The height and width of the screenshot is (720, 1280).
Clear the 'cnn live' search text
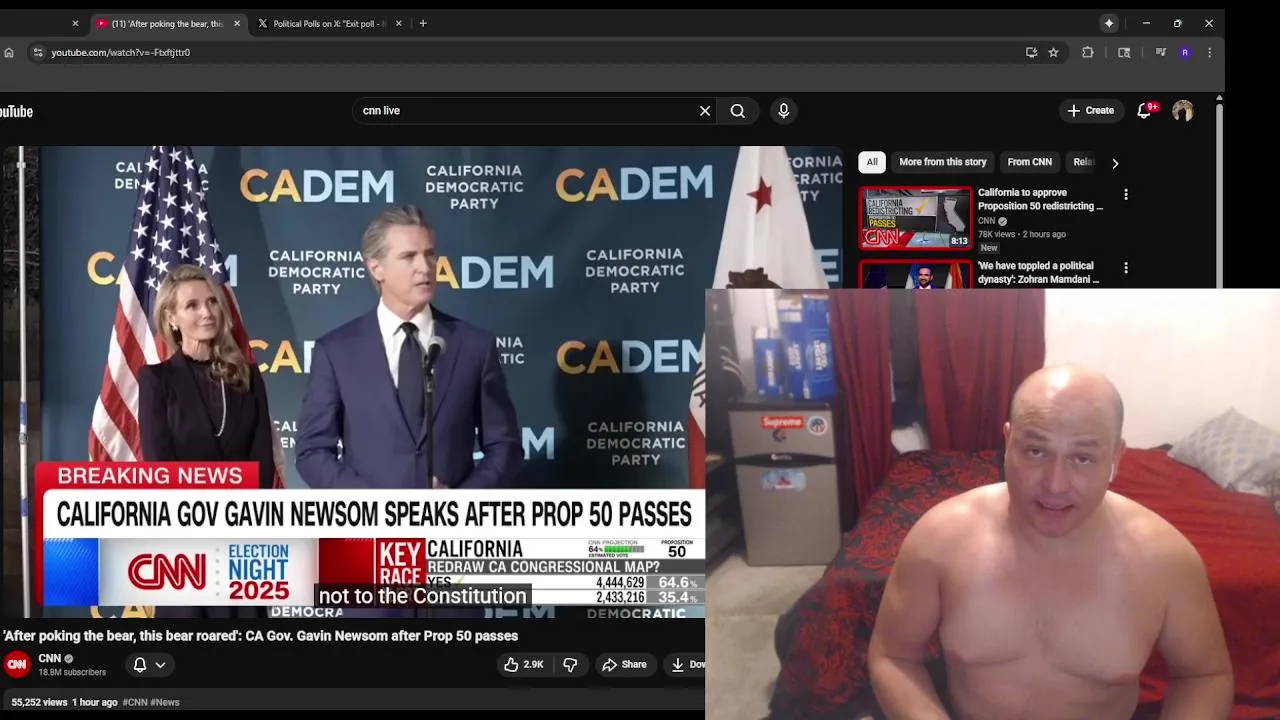[705, 111]
